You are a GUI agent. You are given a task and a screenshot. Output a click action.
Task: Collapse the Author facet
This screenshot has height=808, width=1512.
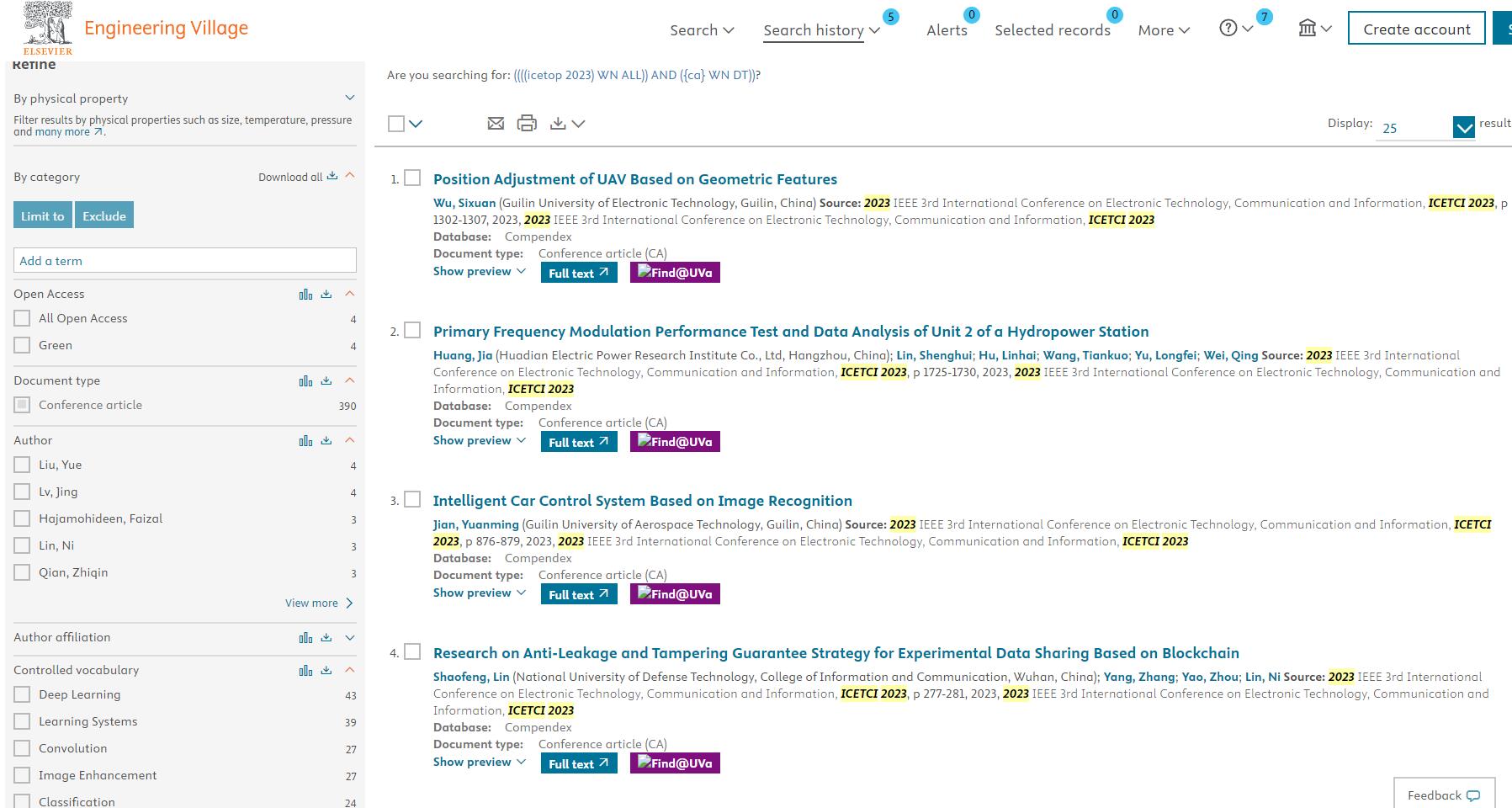point(350,440)
